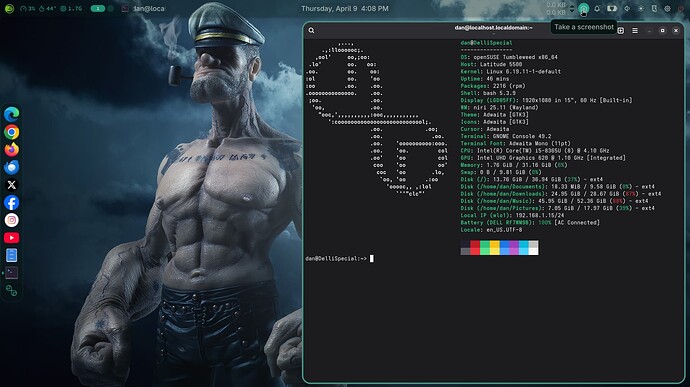Open the blue file manager dock icon
This screenshot has height=387, width=690.
[11, 255]
